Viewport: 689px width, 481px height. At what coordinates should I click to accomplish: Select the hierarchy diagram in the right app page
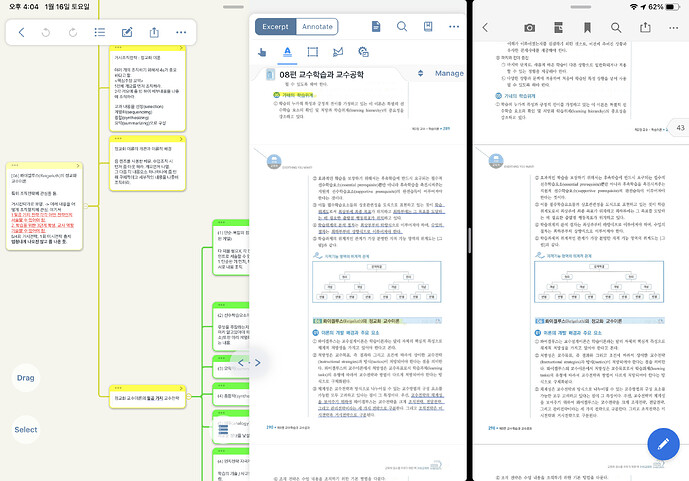click(x=599, y=282)
